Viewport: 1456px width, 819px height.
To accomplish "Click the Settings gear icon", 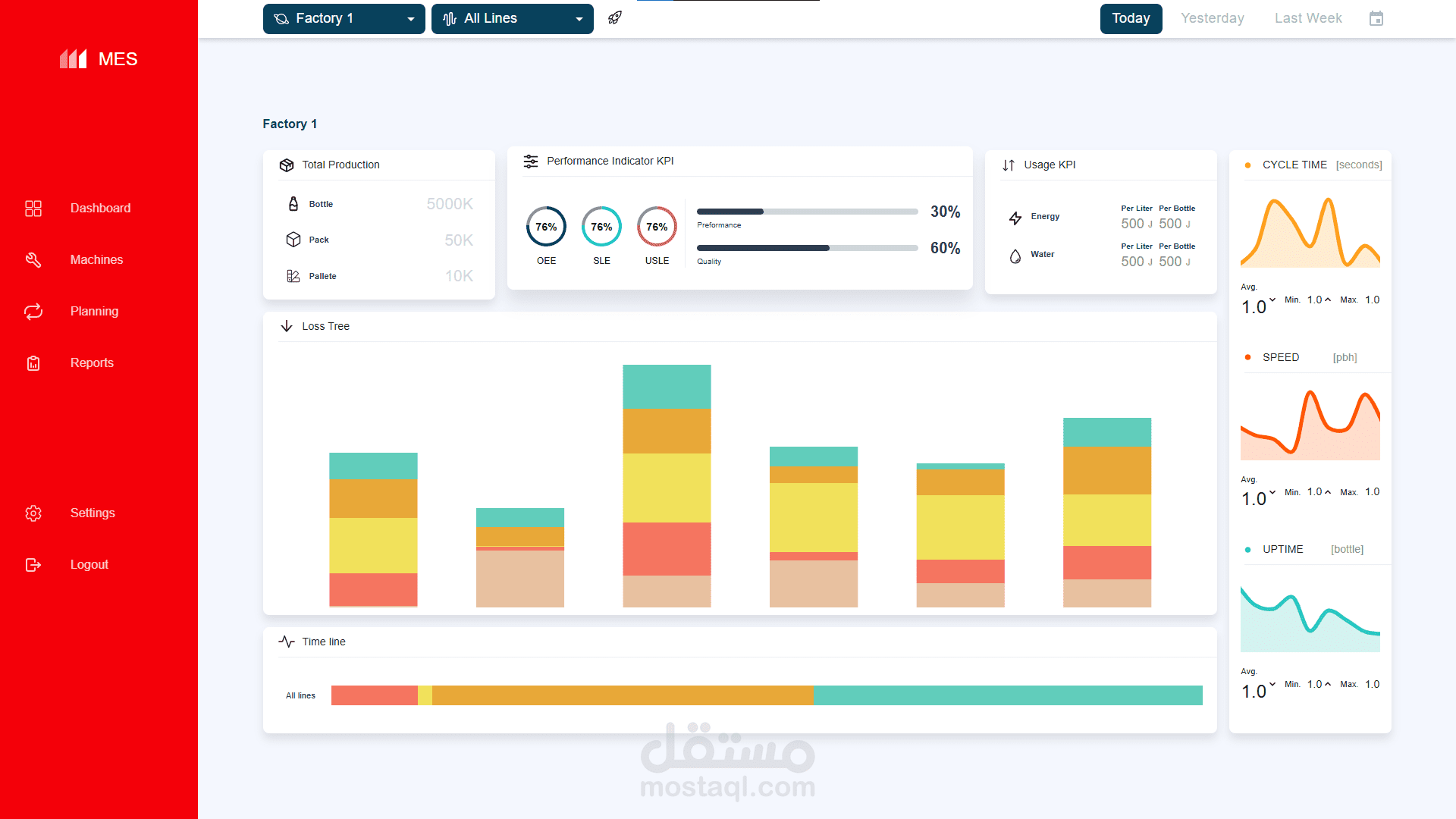I will pos(33,513).
